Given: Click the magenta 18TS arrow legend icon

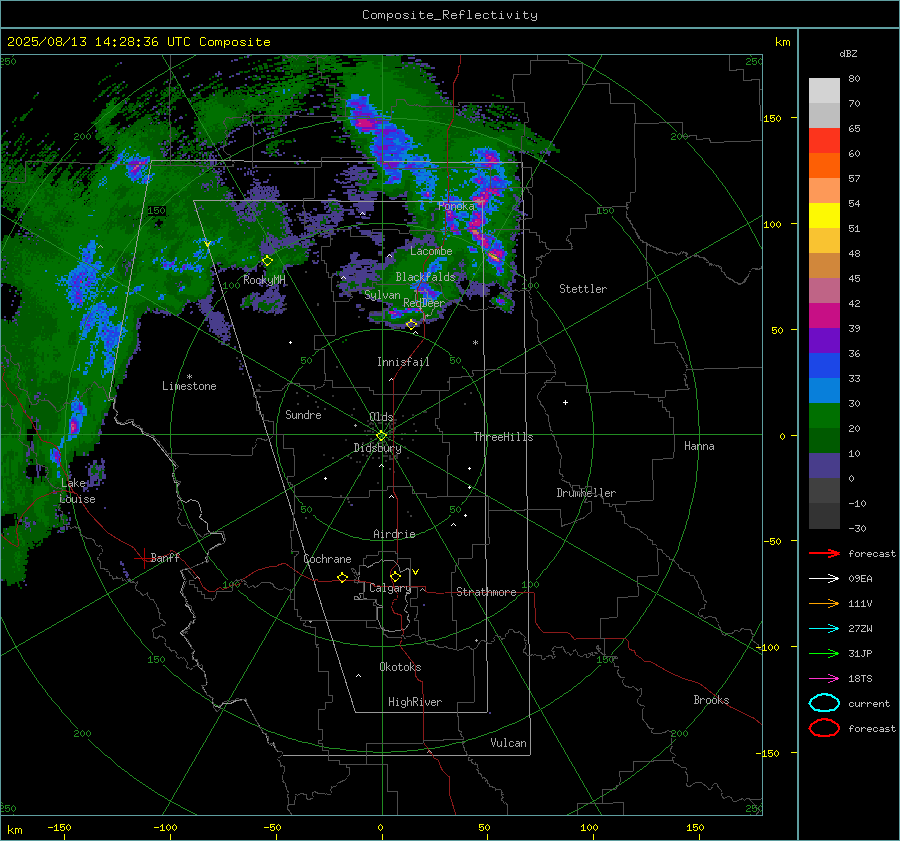Looking at the screenshot, I should point(824,679).
